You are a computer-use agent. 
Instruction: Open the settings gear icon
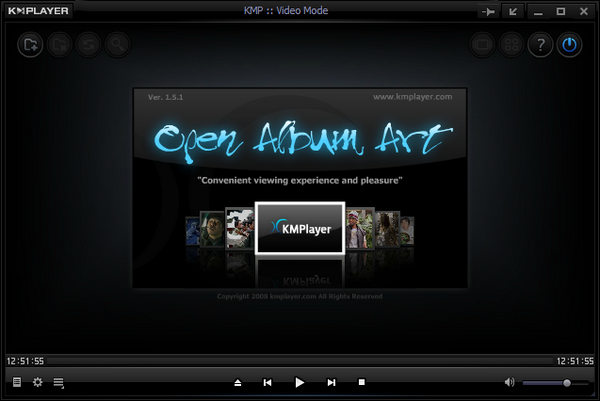pyautogui.click(x=38, y=382)
